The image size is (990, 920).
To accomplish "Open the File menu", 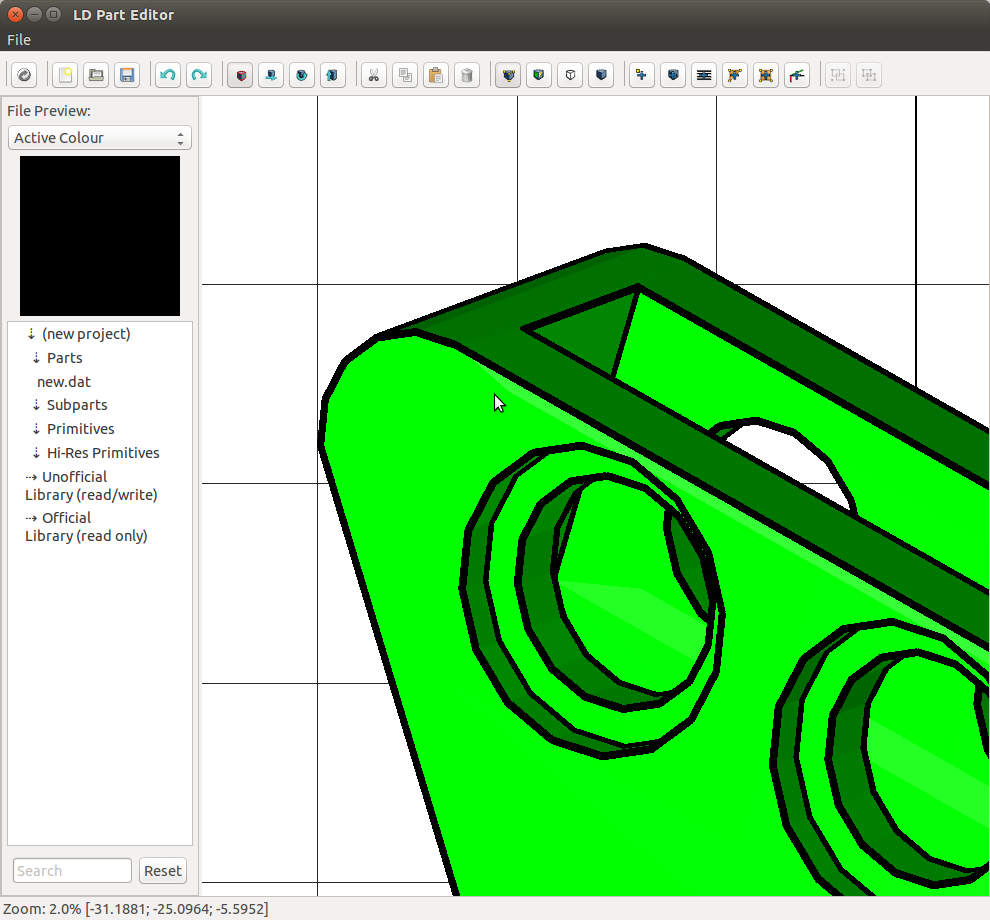I will [19, 40].
